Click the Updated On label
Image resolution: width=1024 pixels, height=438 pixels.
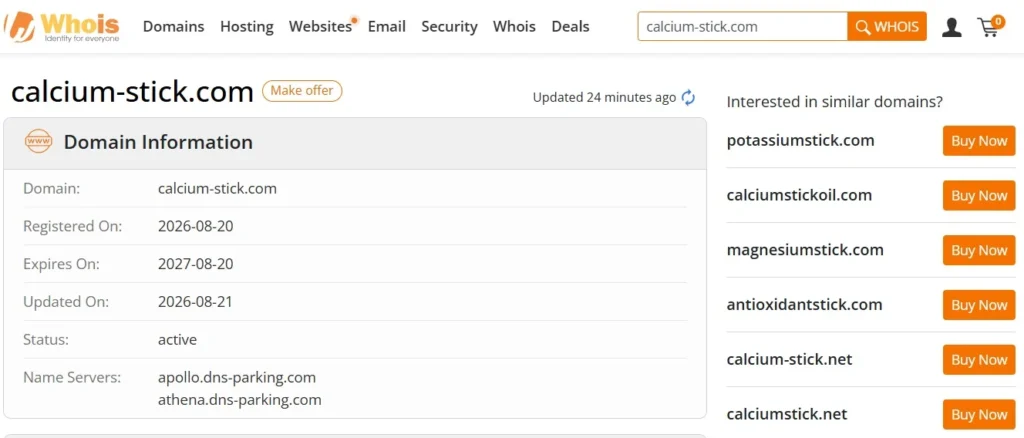coord(66,302)
